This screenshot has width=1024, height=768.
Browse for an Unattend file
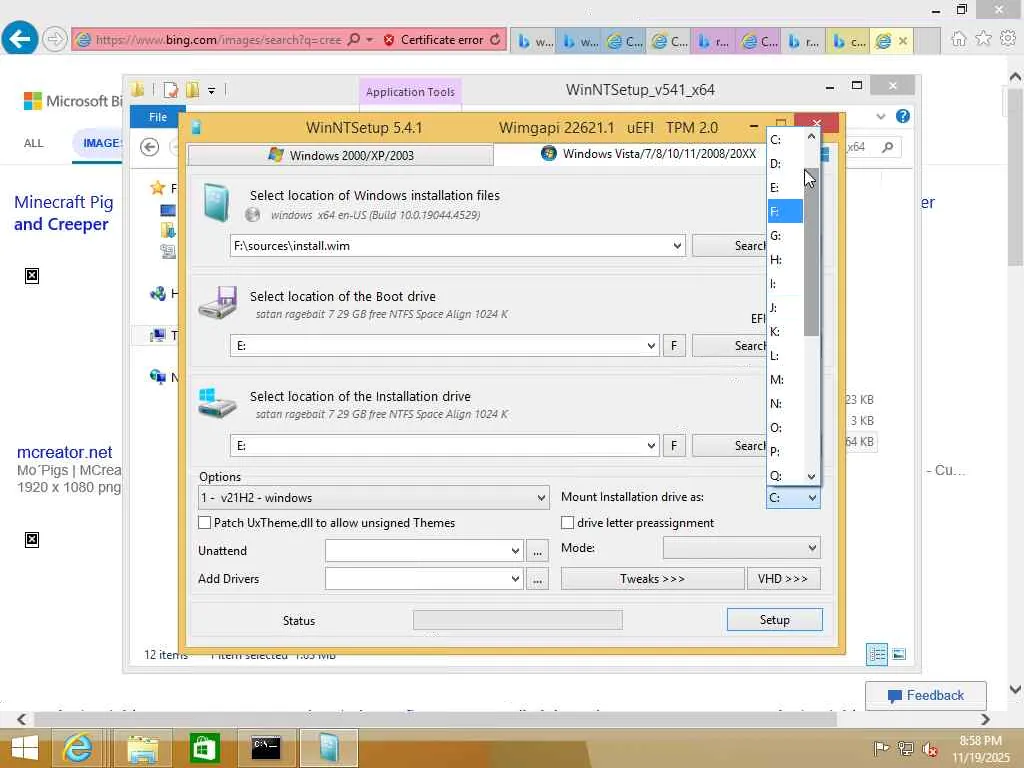(537, 551)
